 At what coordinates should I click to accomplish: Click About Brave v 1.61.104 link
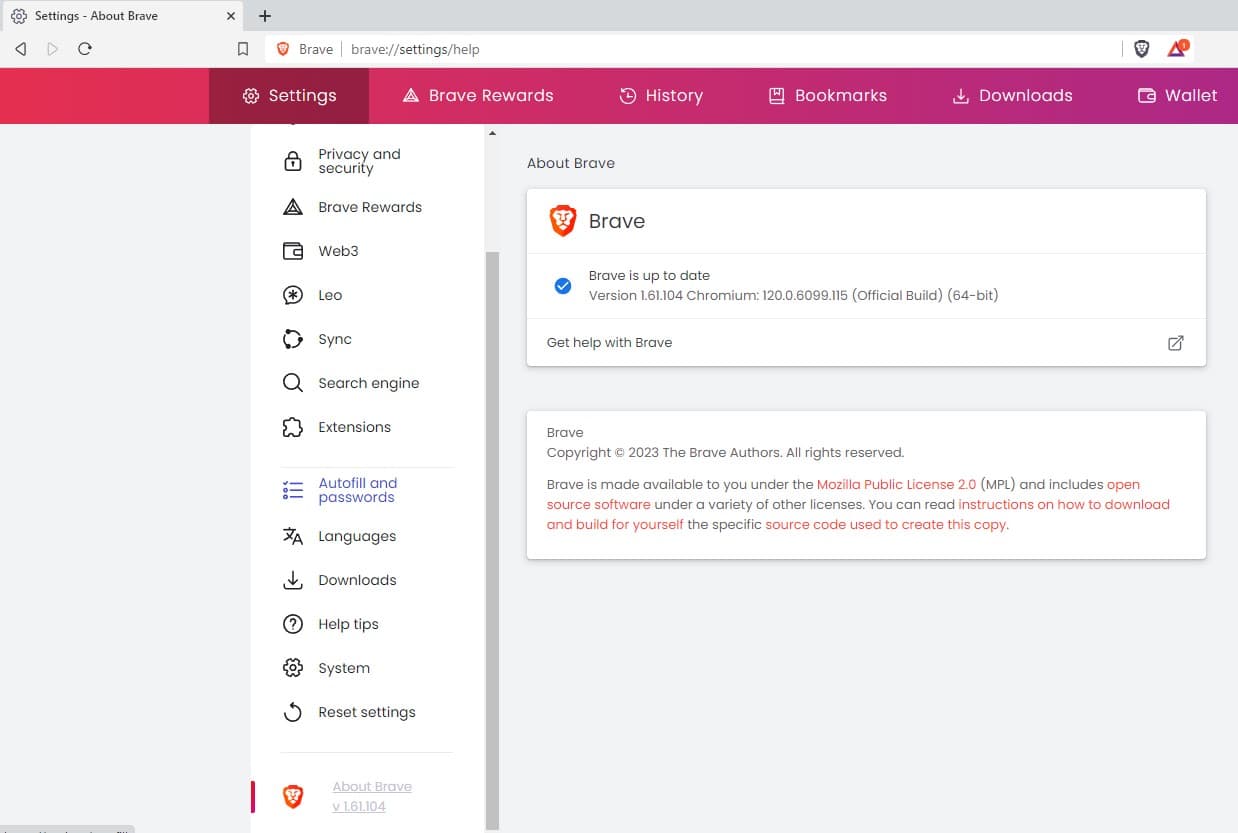click(372, 796)
